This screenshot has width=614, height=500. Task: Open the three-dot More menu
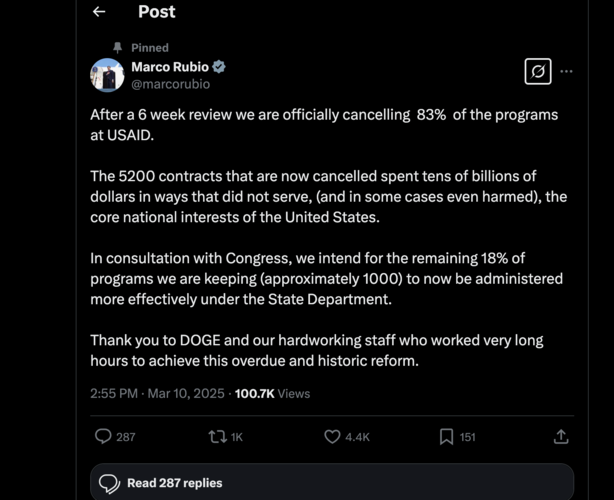(567, 72)
